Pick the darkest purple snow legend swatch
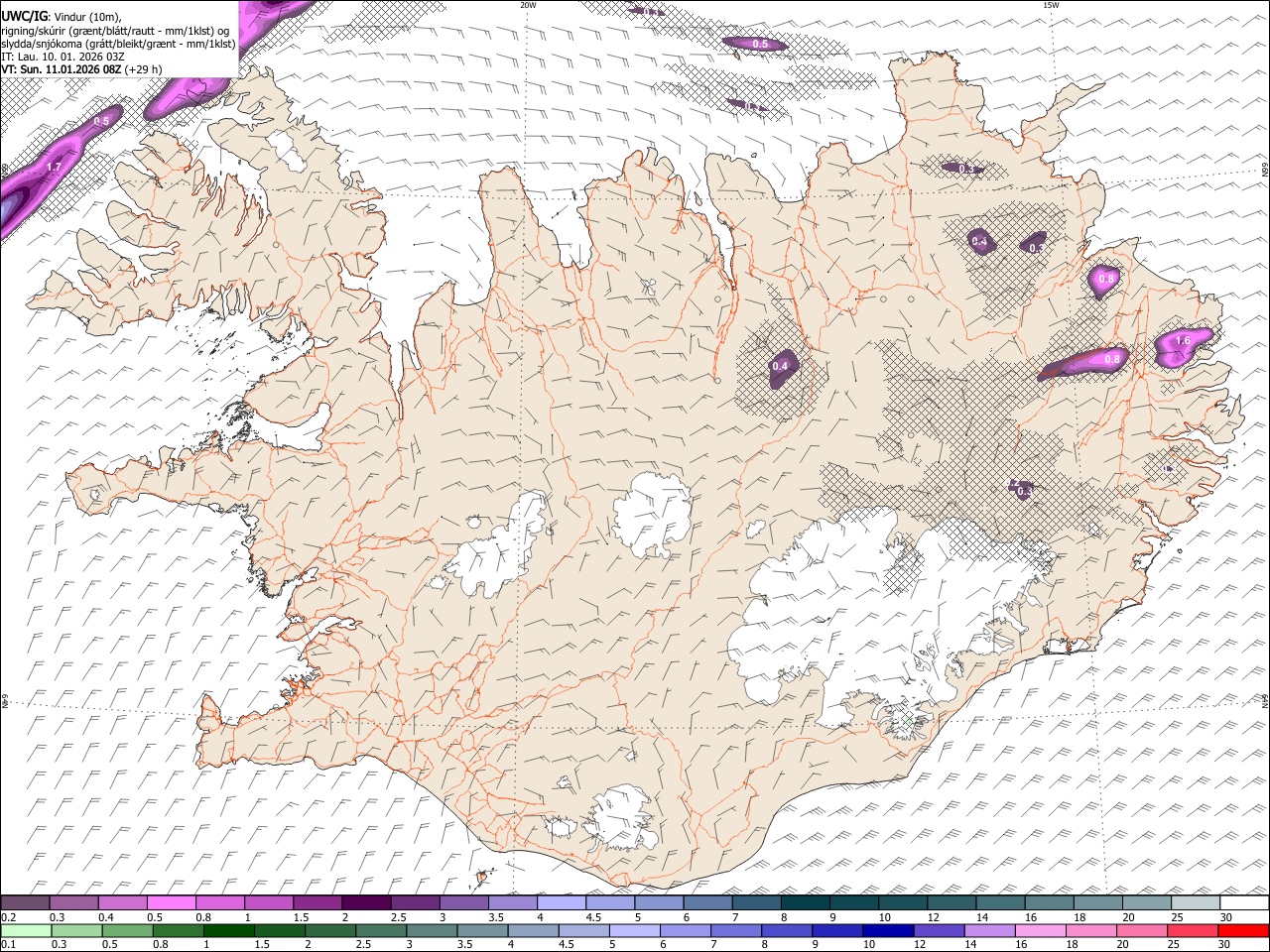This screenshot has height=952, width=1270. [x=366, y=903]
